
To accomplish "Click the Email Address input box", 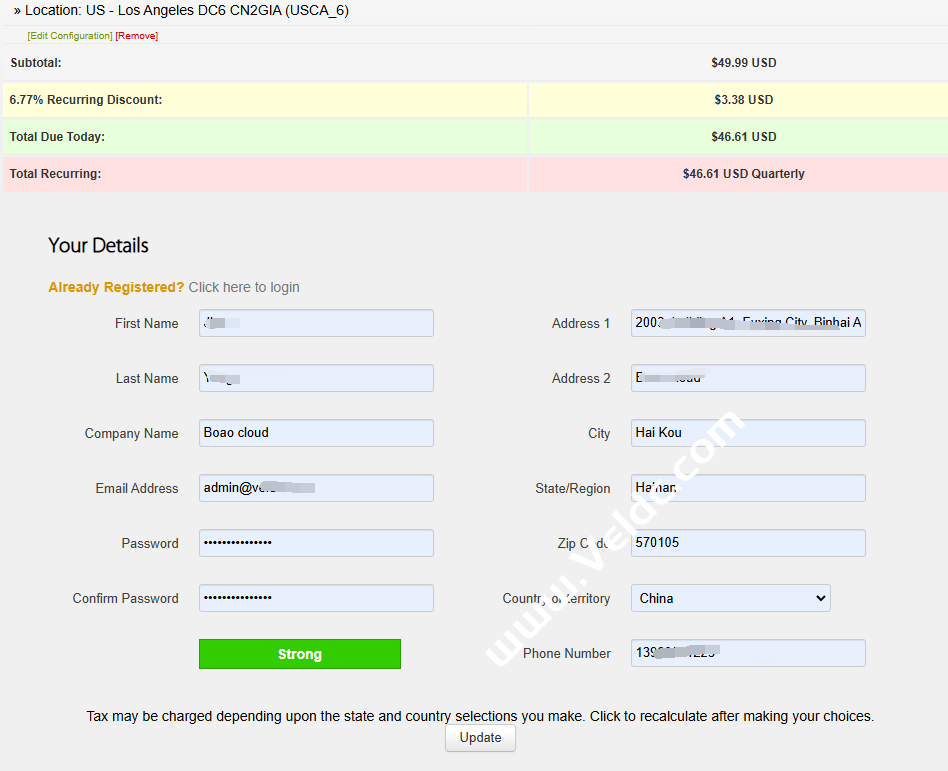I will pos(316,488).
